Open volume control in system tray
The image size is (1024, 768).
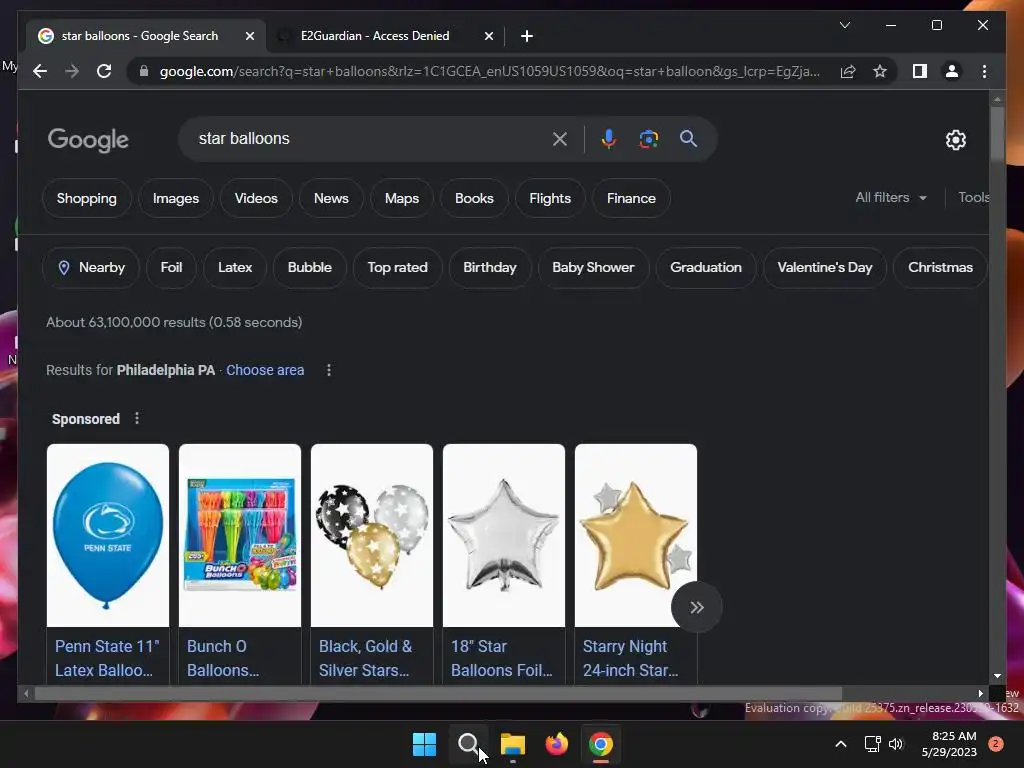point(896,744)
